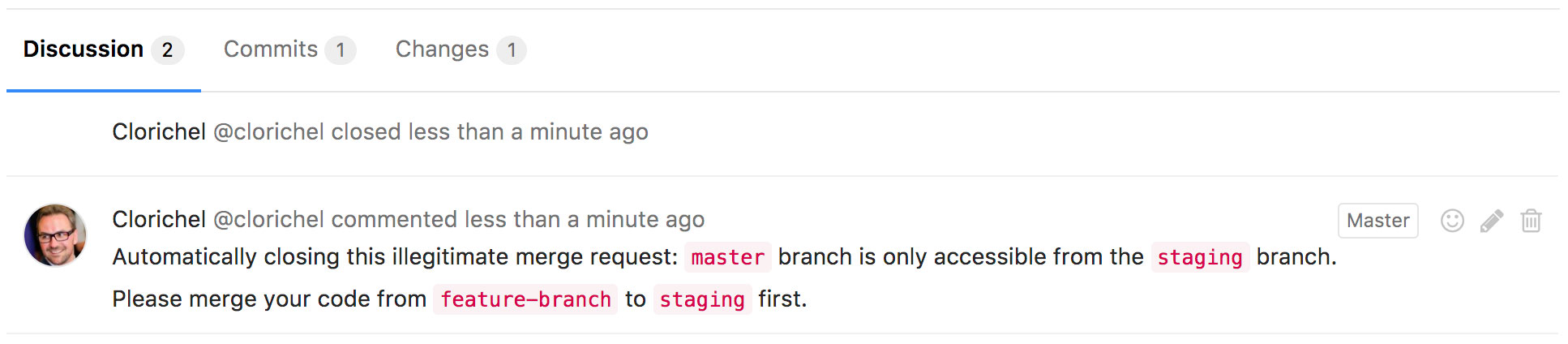Open Clorichel name link on the comment
The image size is (1568, 344).
159,219
